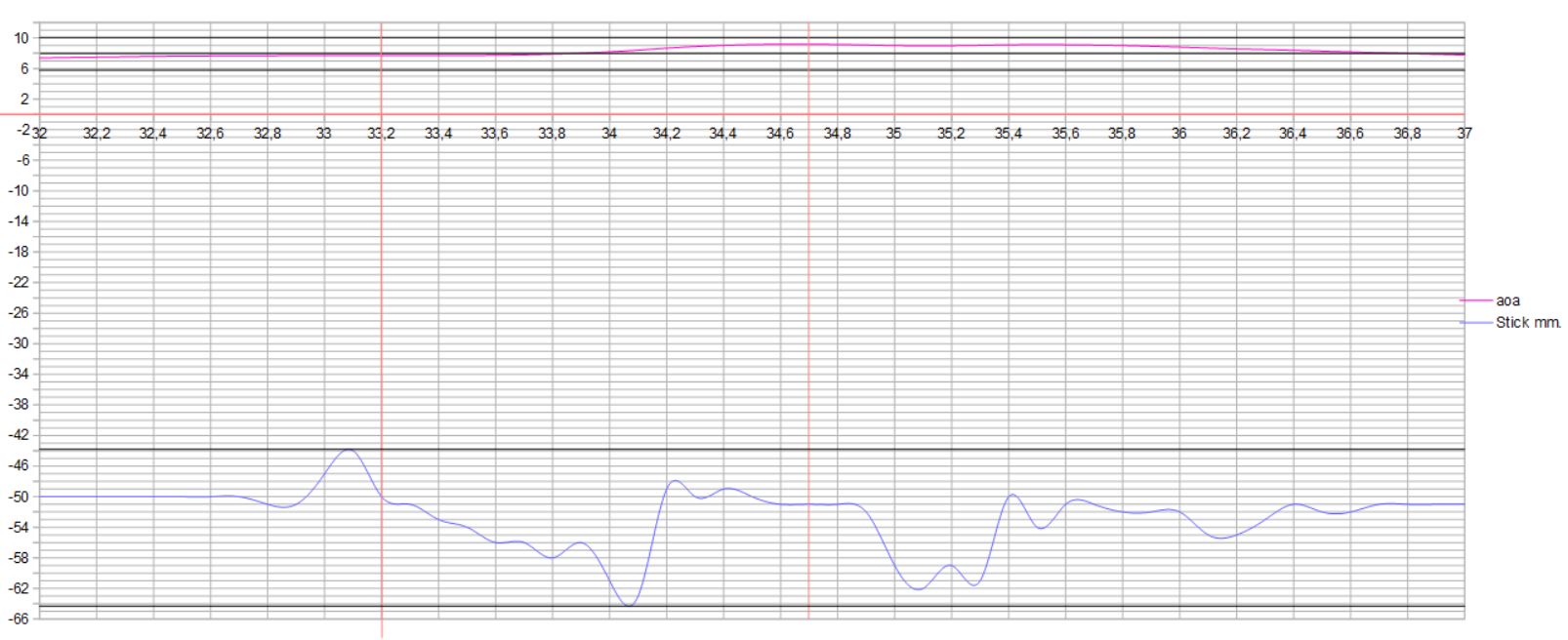The height and width of the screenshot is (640, 1568).
Task: Click the y-axis label -50
Action: (20, 497)
